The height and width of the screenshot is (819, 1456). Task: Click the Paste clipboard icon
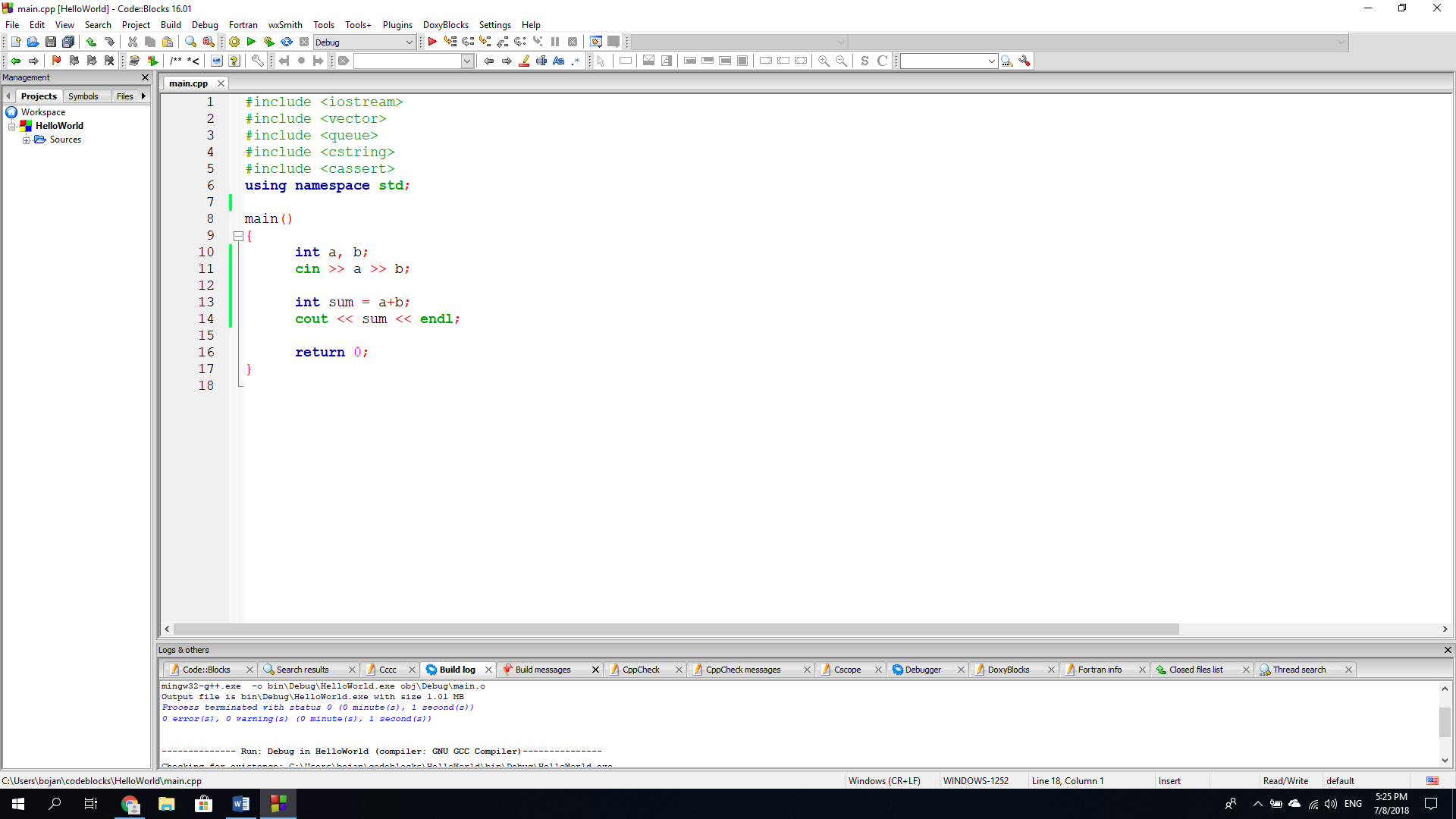(x=168, y=42)
